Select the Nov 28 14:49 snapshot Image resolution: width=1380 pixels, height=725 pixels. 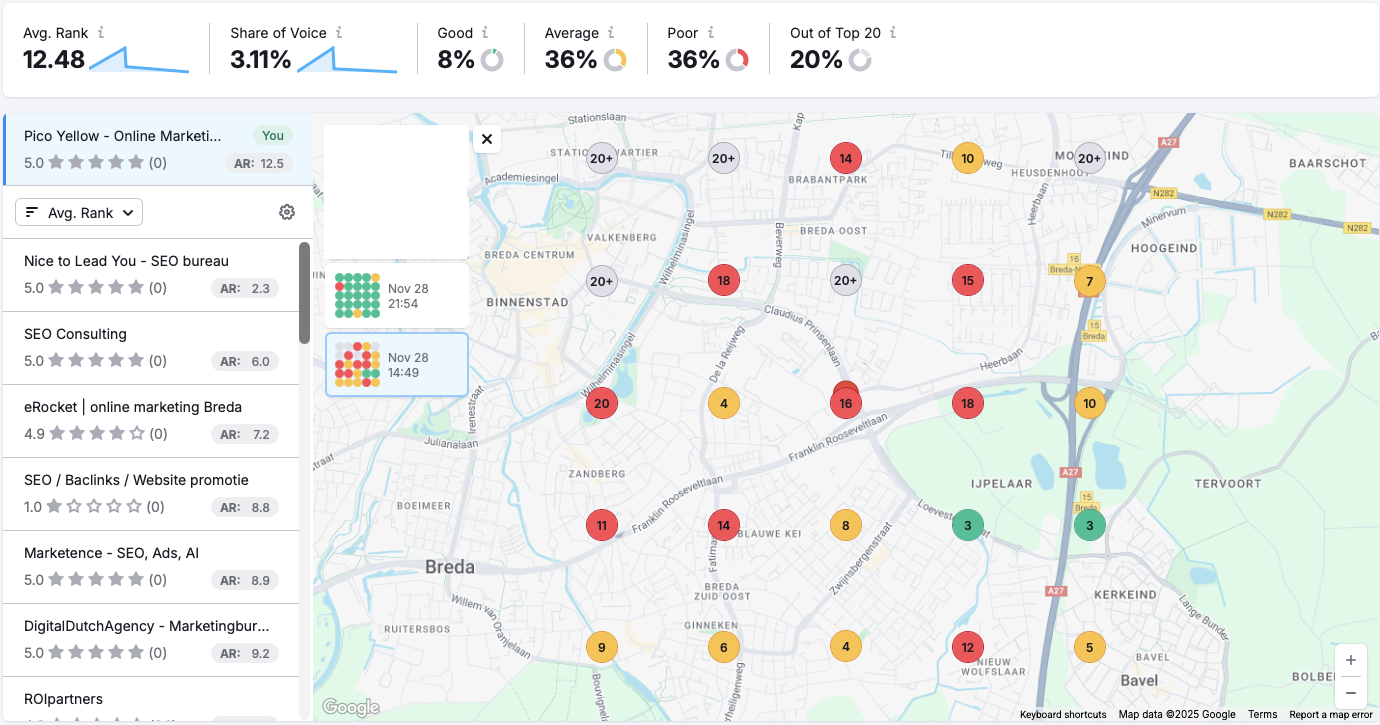[397, 365]
